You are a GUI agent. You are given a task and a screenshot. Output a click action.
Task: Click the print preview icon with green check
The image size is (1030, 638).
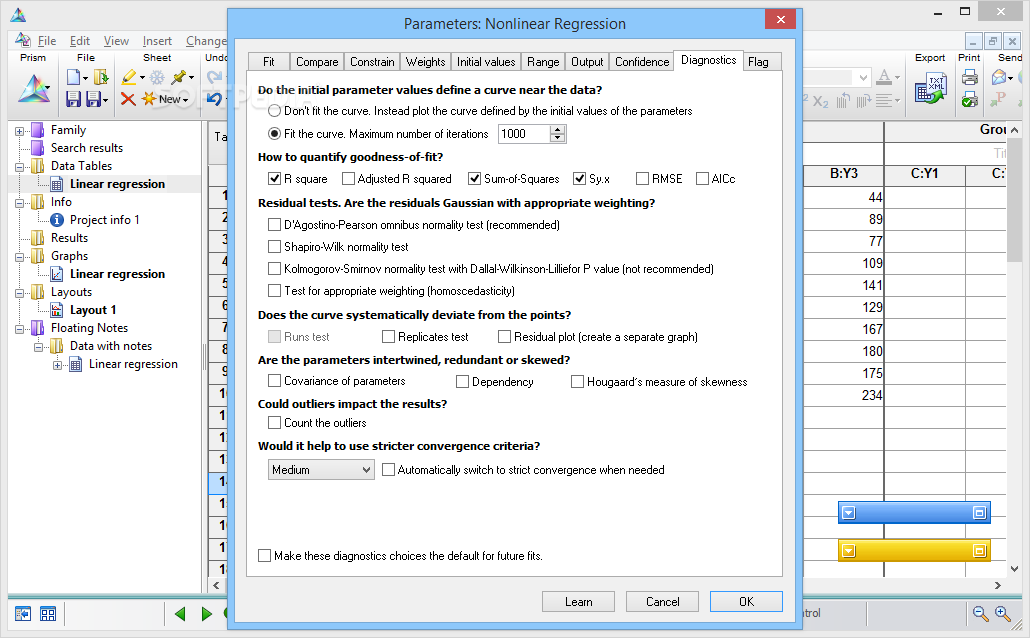tap(970, 100)
